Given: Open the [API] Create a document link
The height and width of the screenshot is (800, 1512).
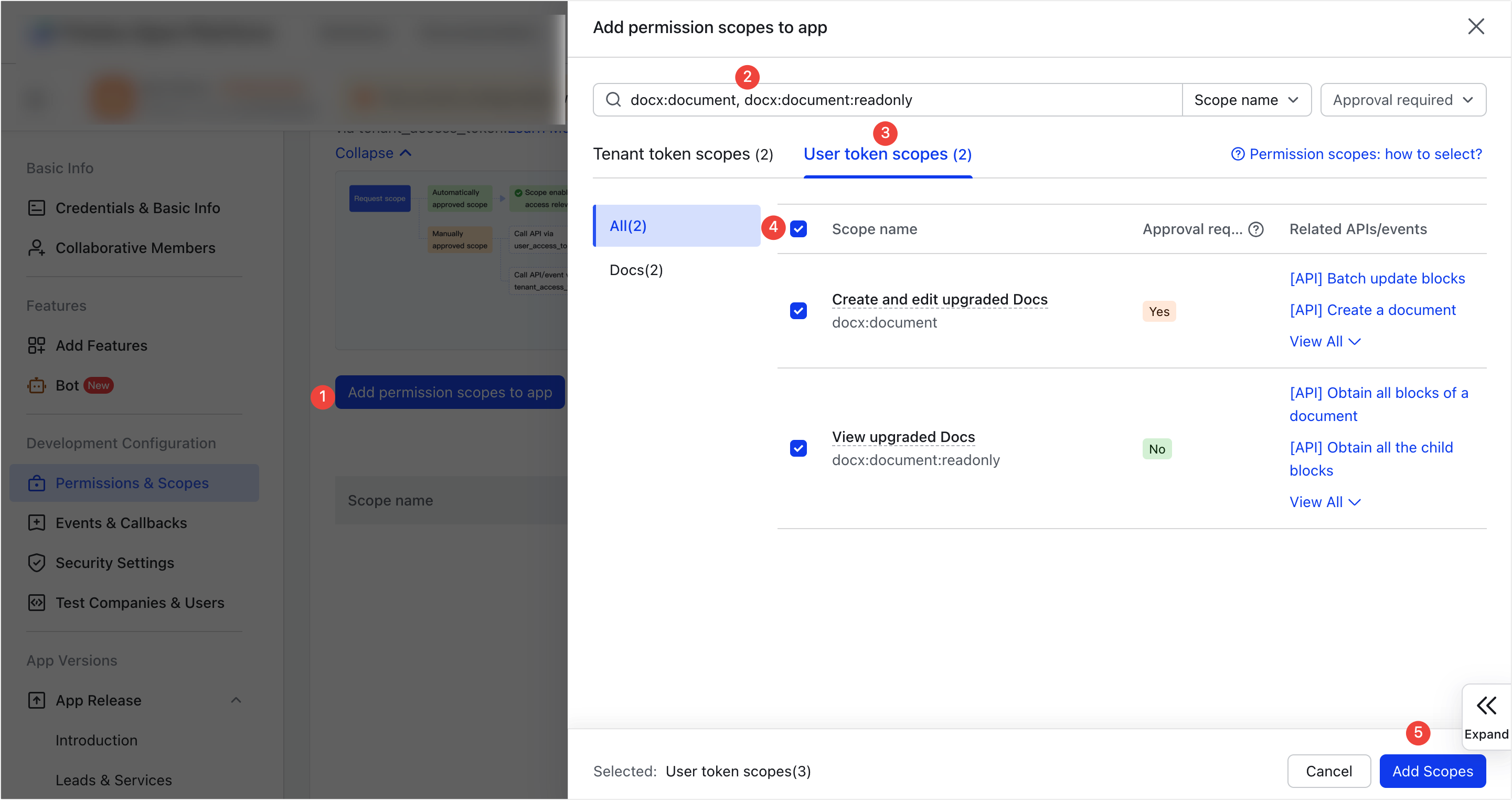Looking at the screenshot, I should pos(1372,311).
